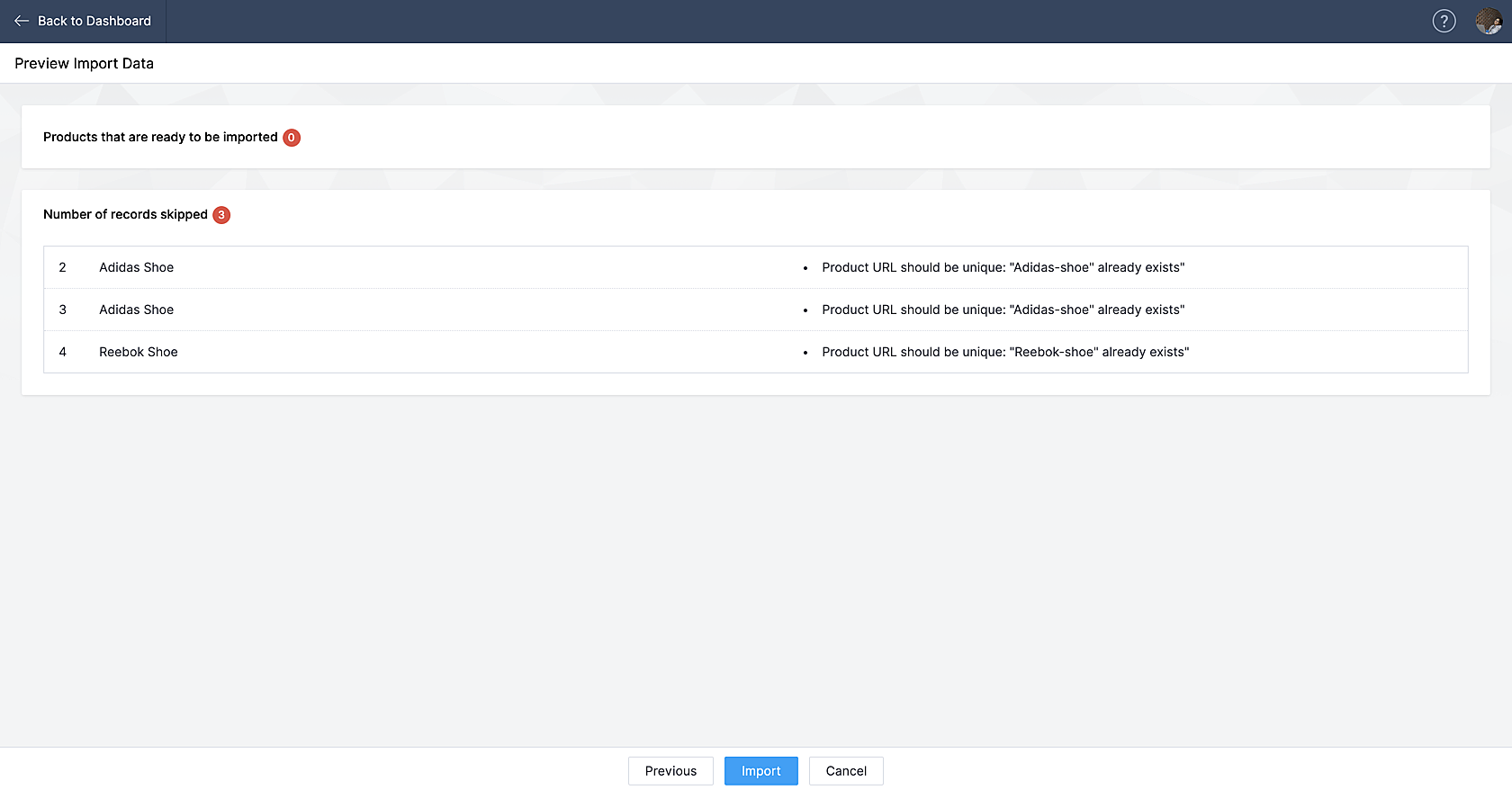Screen dimensions: 1512x790
Task: Click the Reebok-shoe URL already exists error
Action: coord(1005,352)
